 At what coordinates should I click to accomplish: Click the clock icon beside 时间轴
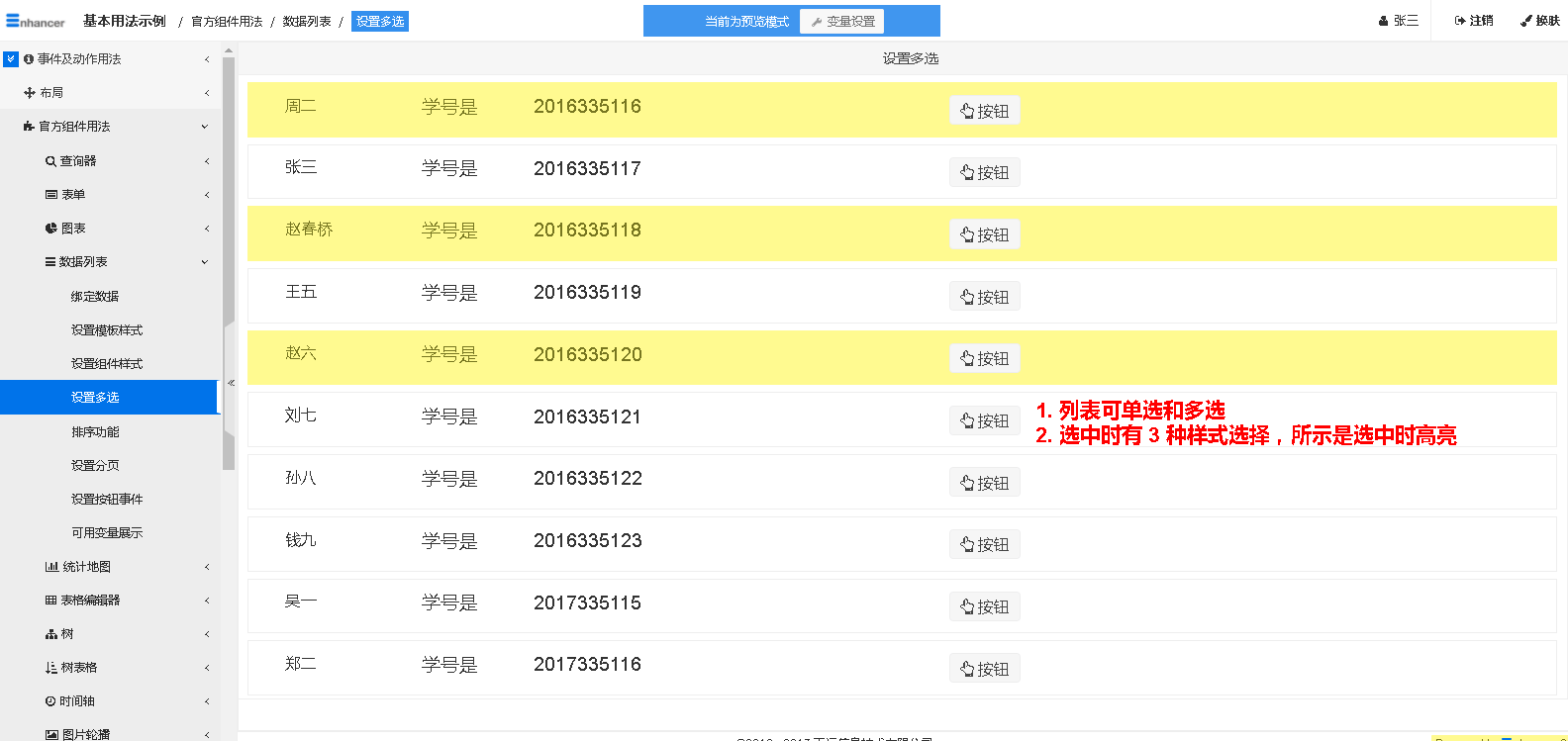50,701
